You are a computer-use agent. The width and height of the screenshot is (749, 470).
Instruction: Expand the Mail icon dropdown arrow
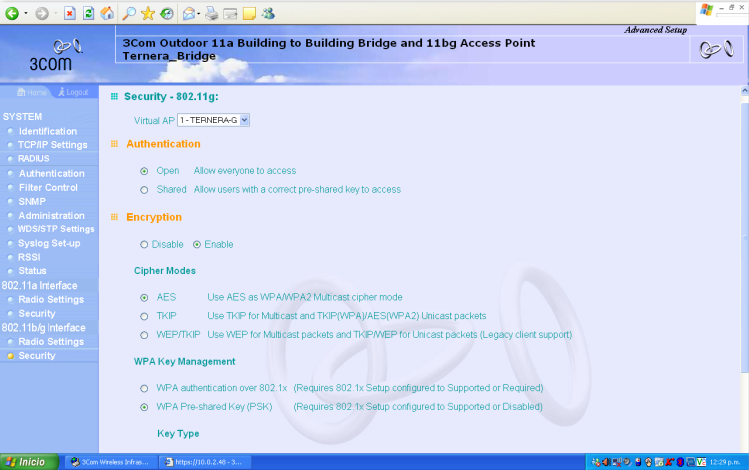[x=199, y=13]
